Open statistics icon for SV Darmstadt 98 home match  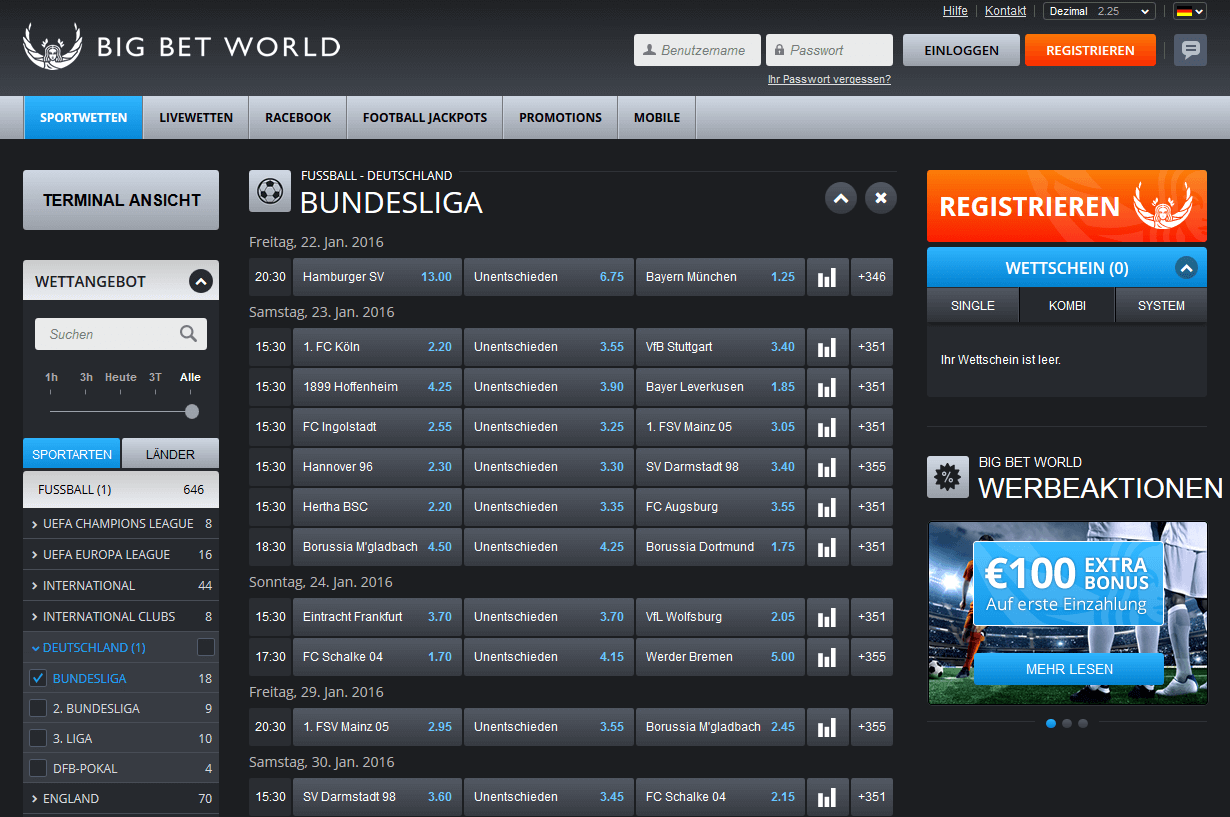827,797
